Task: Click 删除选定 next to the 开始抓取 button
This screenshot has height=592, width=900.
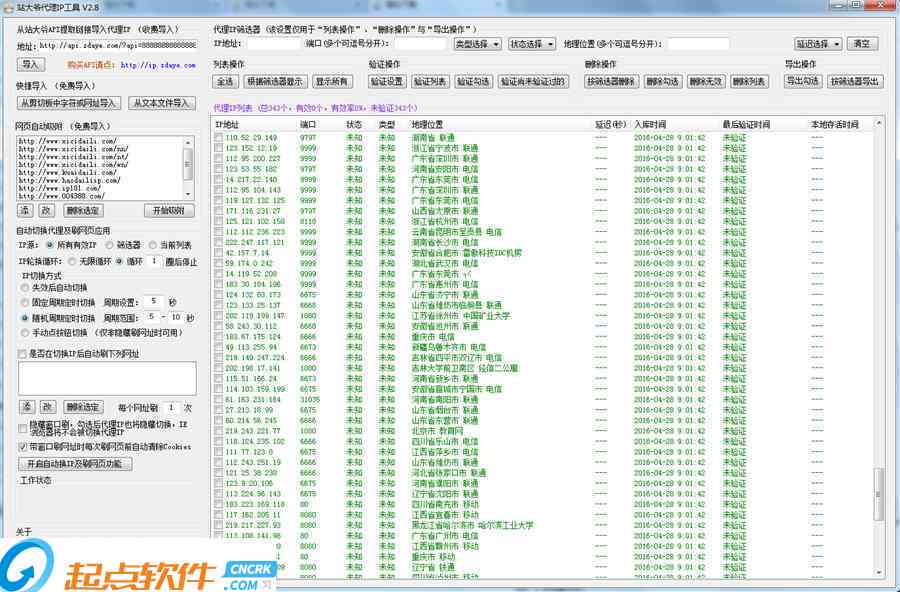Action: tap(83, 211)
